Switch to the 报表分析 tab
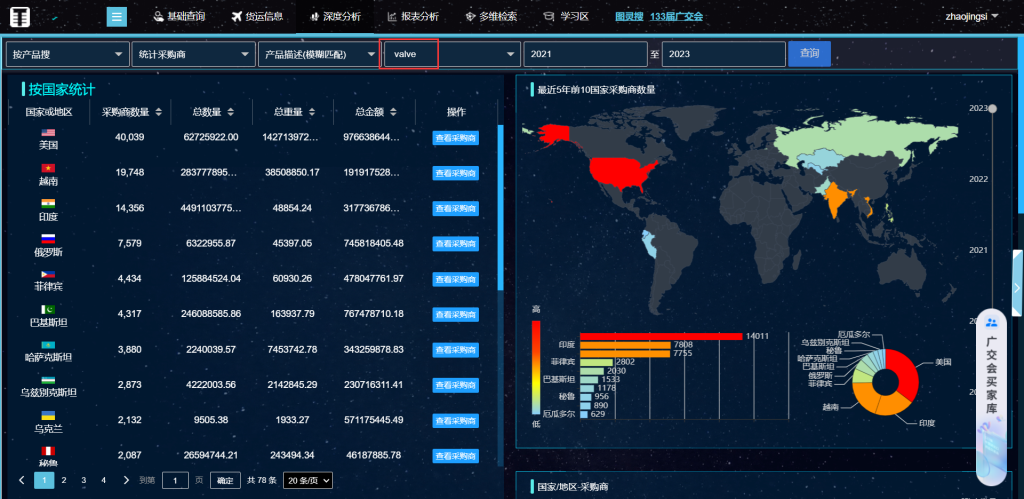This screenshot has height=499, width=1024. pyautogui.click(x=412, y=17)
